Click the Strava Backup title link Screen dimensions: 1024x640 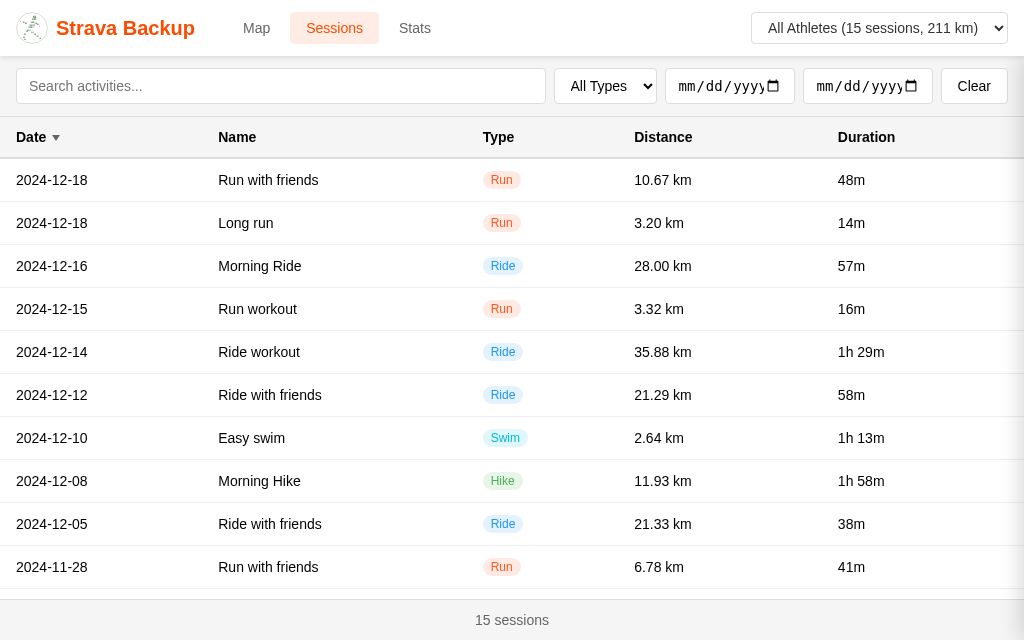click(125, 28)
